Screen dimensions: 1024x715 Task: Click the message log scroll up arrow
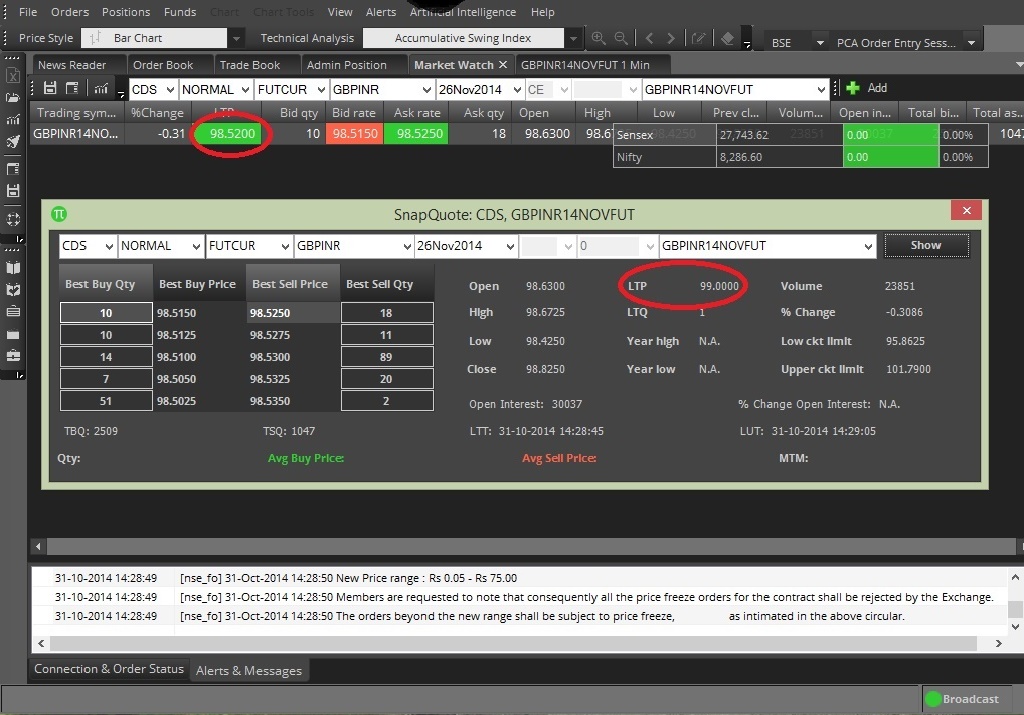pos(1015,577)
